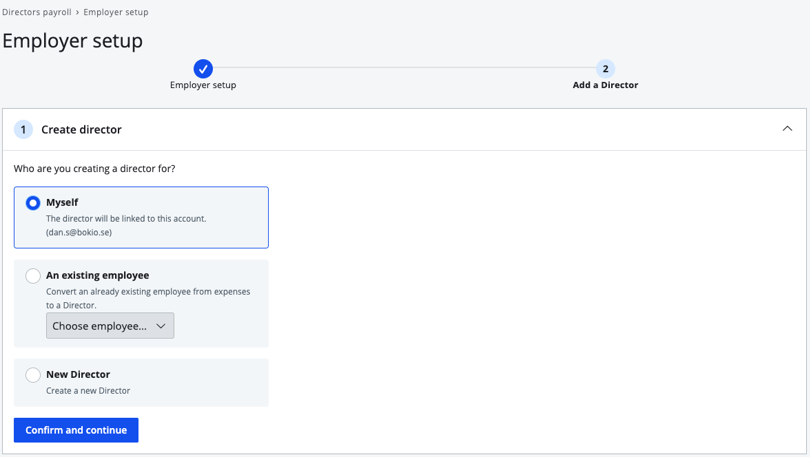Screen dimensions: 810x457
Task: Select the An existing employee radio button
Action: click(33, 276)
